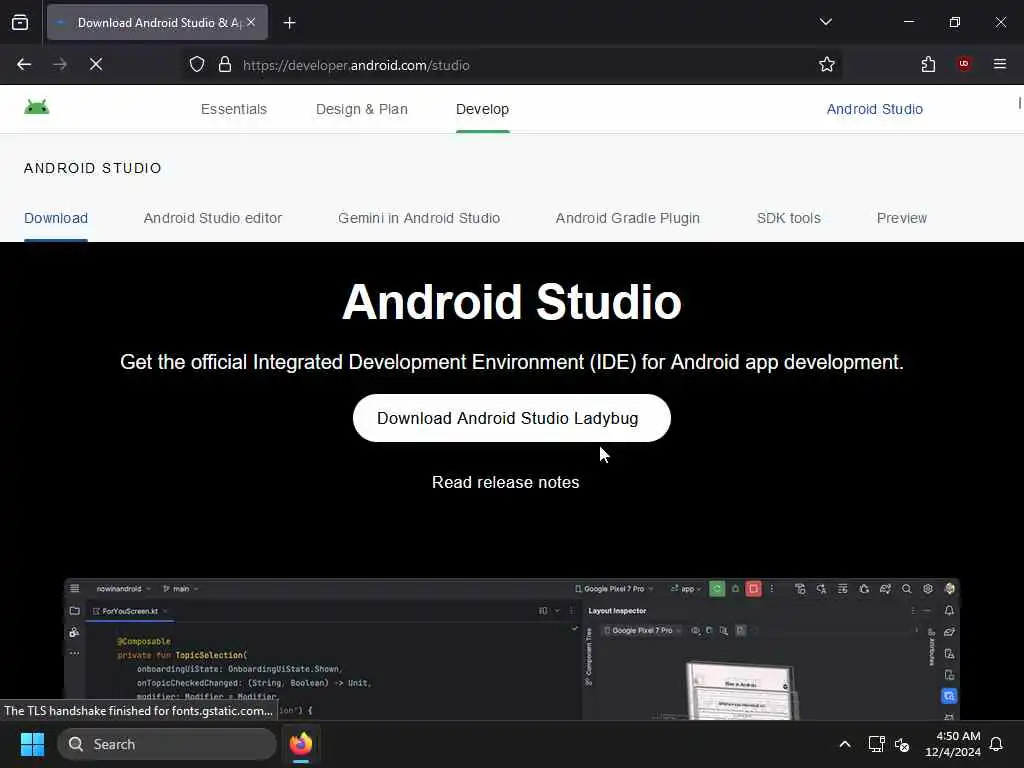This screenshot has width=1024, height=768.
Task: Open the Design & Plan menu
Action: 362,109
